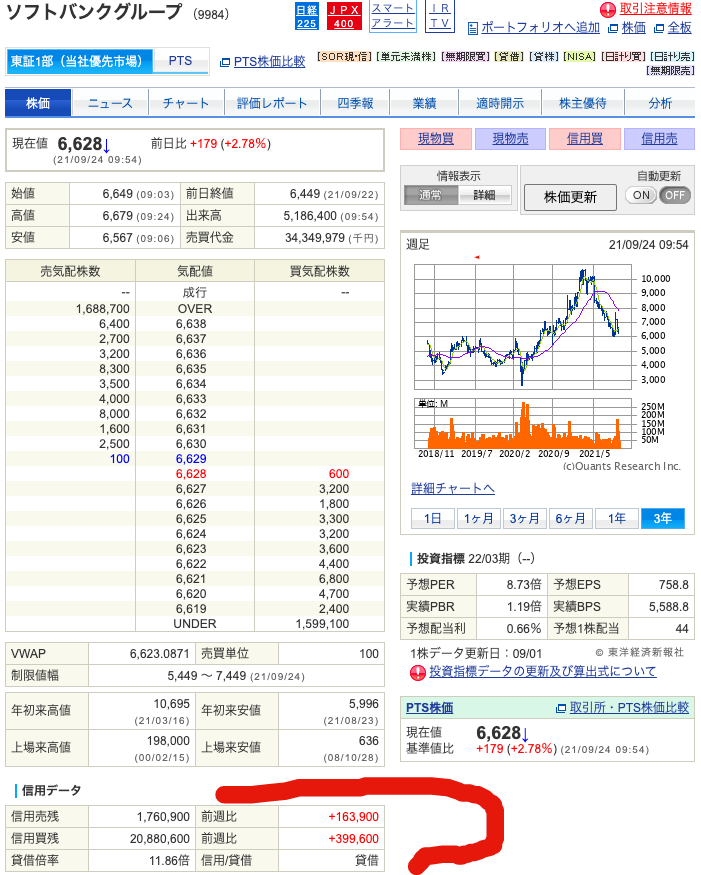Turn auto-refresh OFF
The height and width of the screenshot is (875, 701).
(x=675, y=195)
